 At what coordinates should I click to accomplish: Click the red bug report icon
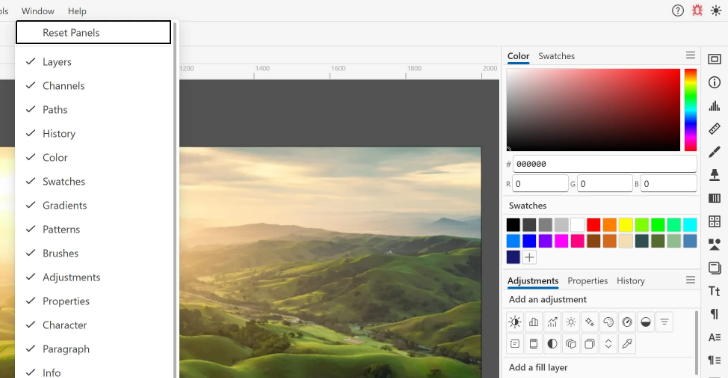point(697,11)
